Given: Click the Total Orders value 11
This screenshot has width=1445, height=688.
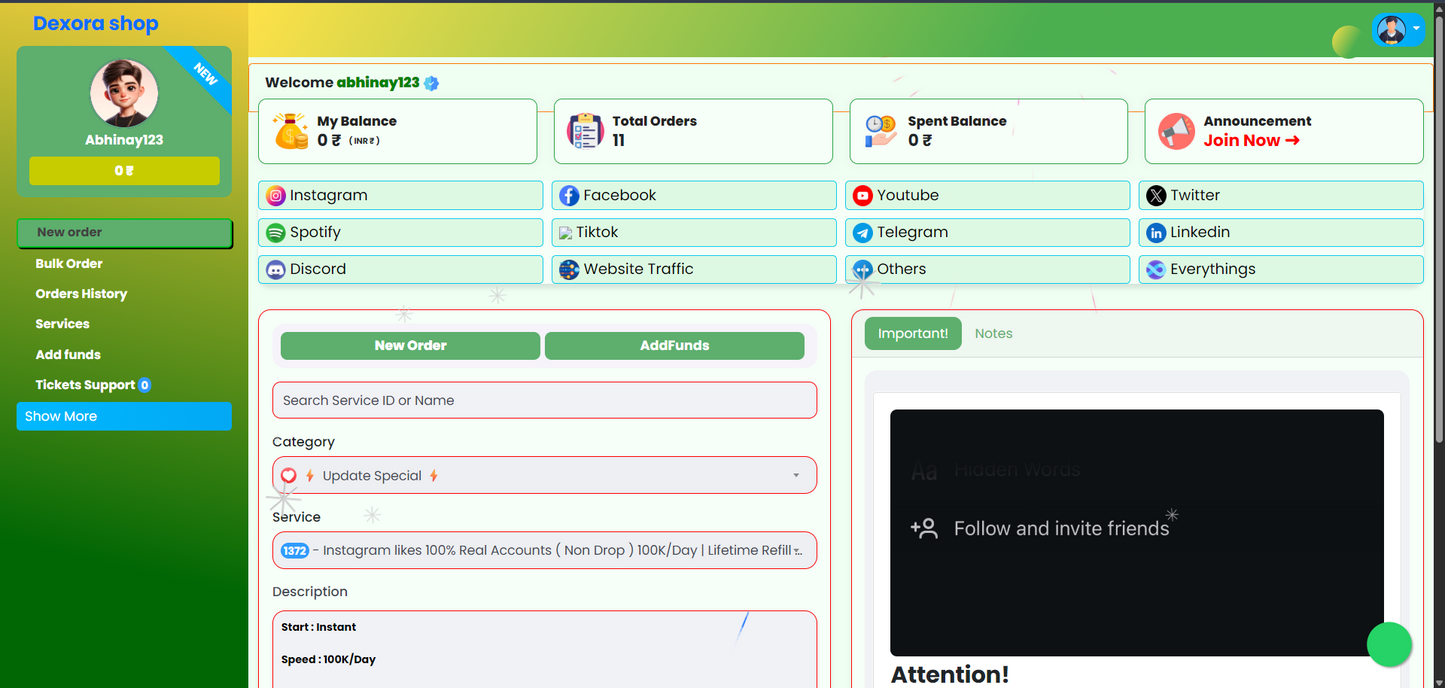Looking at the screenshot, I should 619,141.
